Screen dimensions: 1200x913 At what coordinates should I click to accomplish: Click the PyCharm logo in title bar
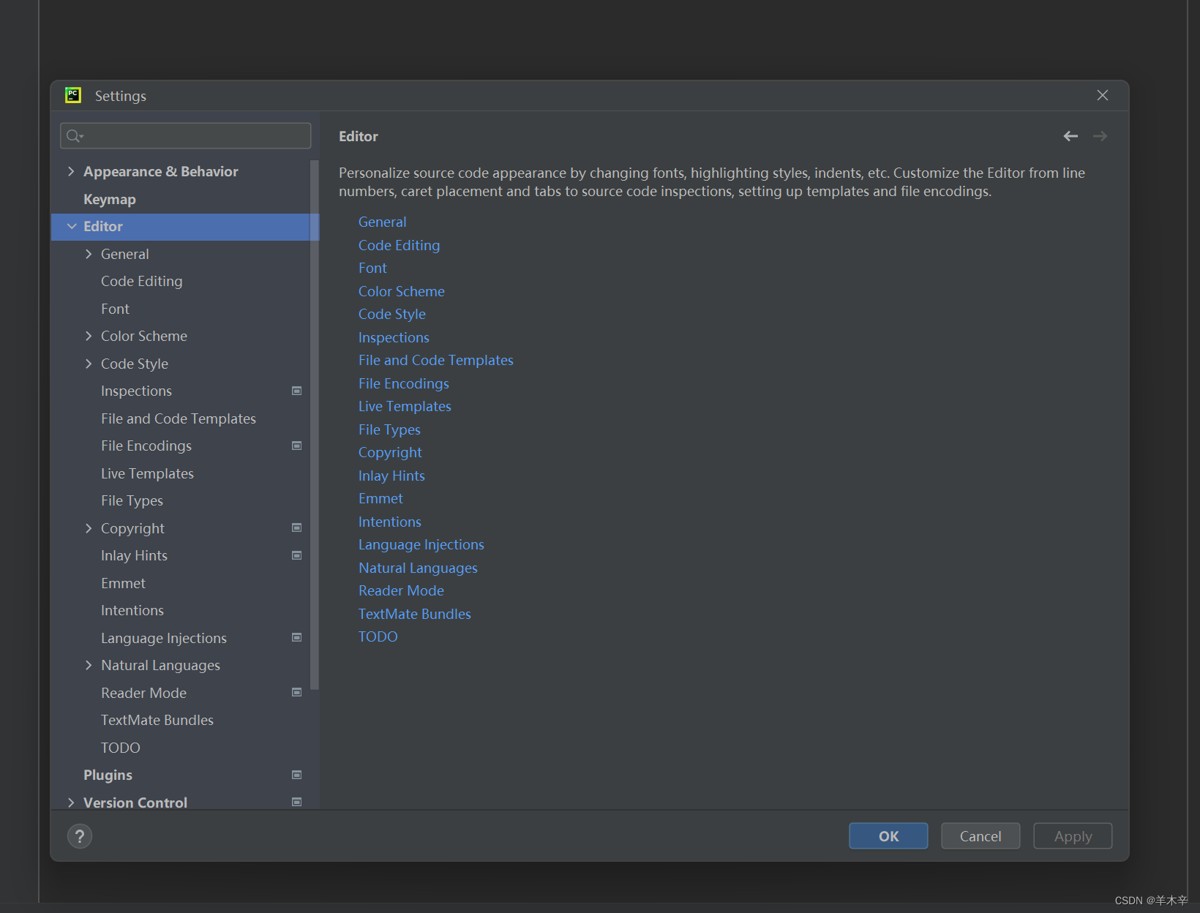(73, 95)
